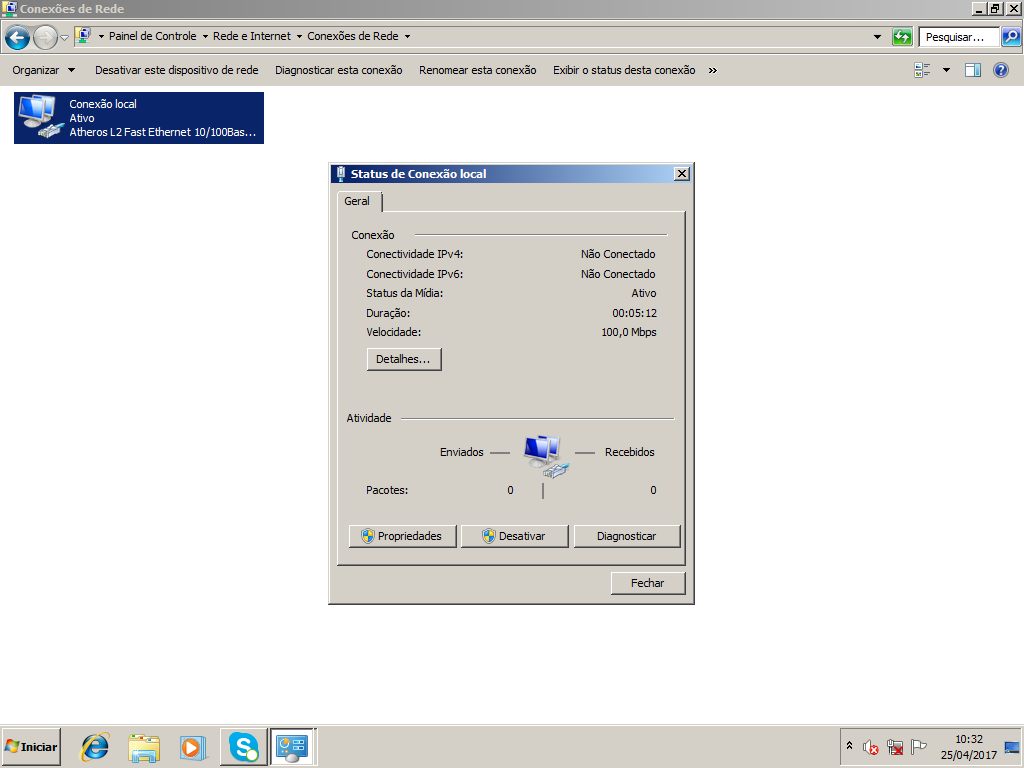1024x768 pixels.
Task: Click Diagnosticar esta conexão
Action: pyautogui.click(x=338, y=70)
